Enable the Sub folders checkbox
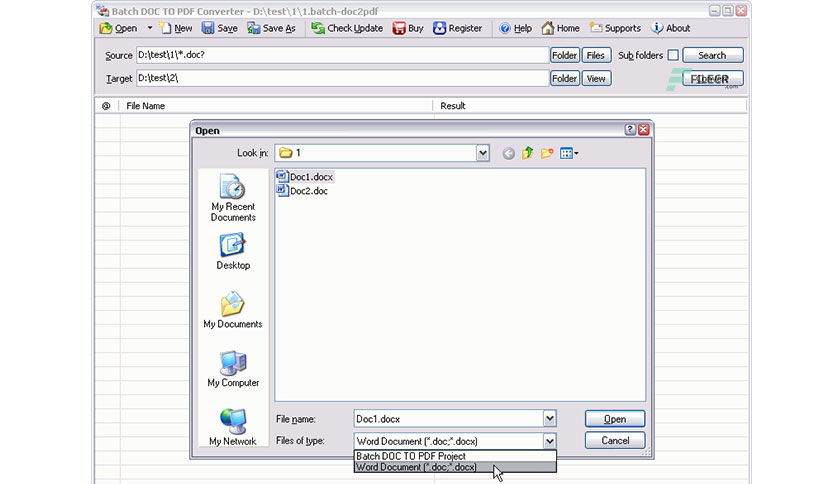 pos(673,55)
